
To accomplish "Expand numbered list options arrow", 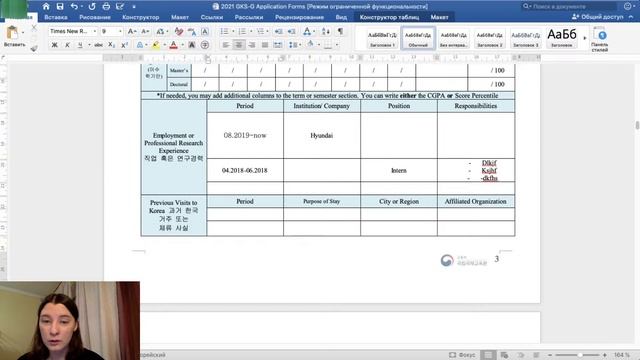I will (x=250, y=31).
